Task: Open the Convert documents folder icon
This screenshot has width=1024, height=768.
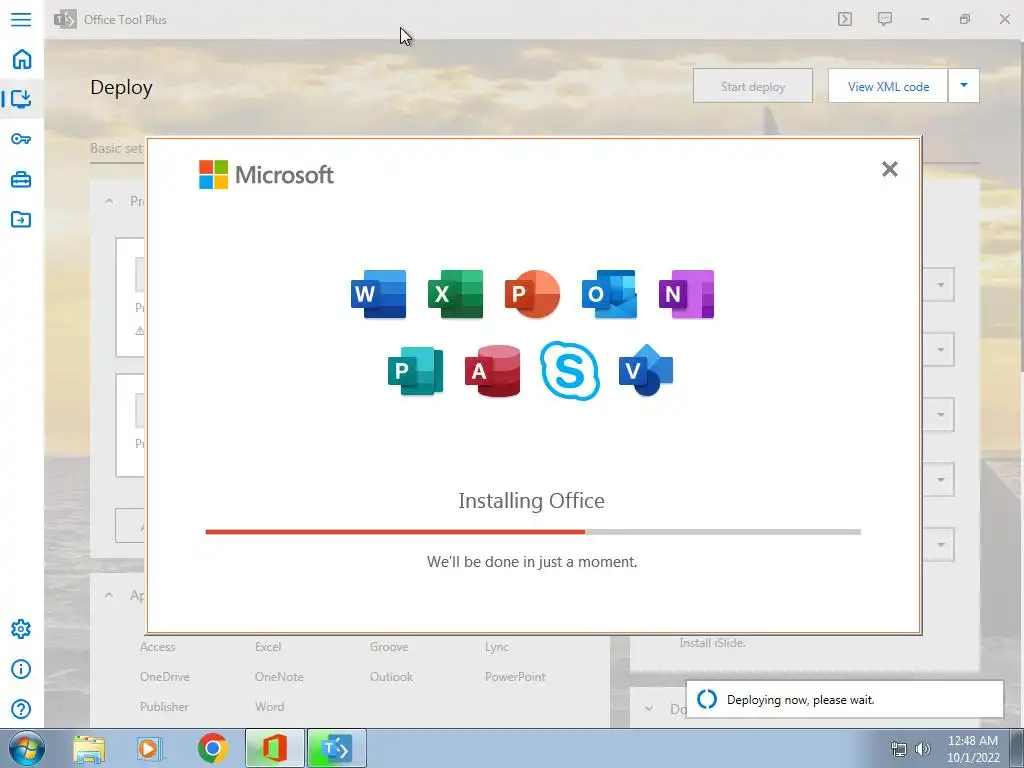Action: [21, 219]
